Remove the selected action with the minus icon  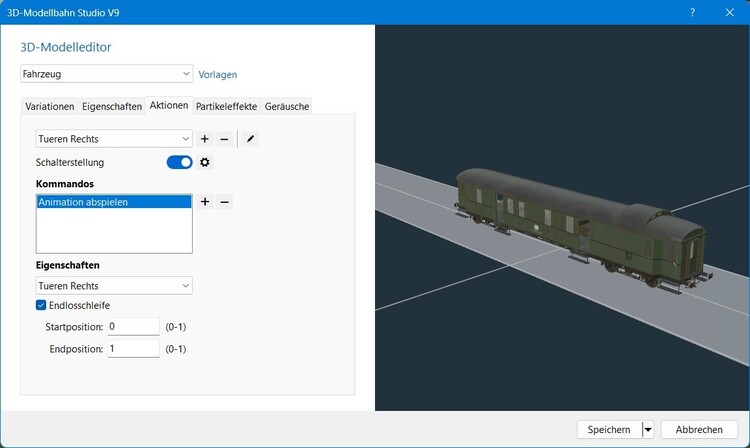[x=224, y=139]
